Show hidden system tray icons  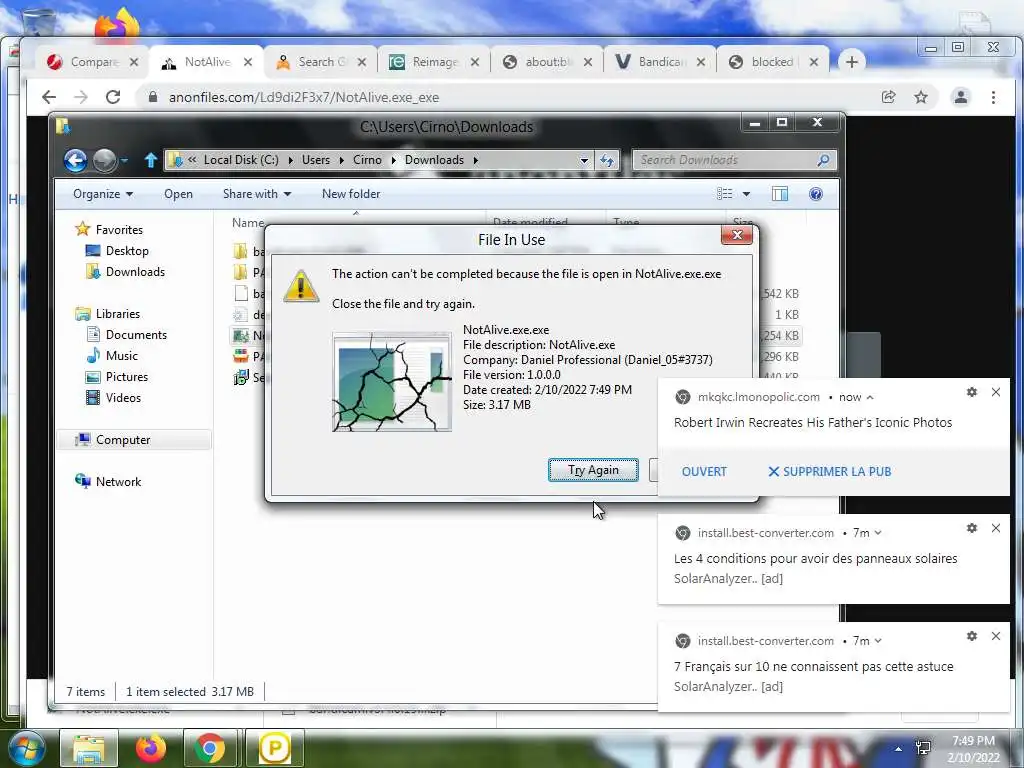pos(899,749)
